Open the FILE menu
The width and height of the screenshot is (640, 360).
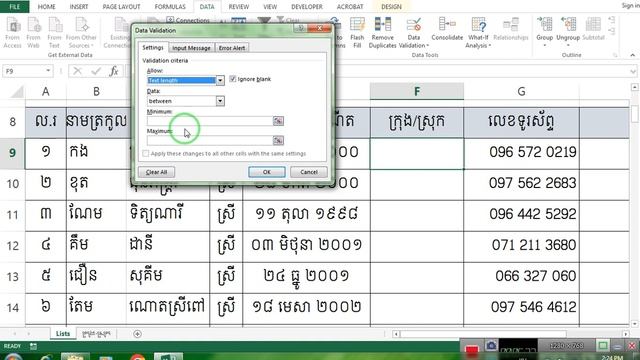click(x=15, y=7)
